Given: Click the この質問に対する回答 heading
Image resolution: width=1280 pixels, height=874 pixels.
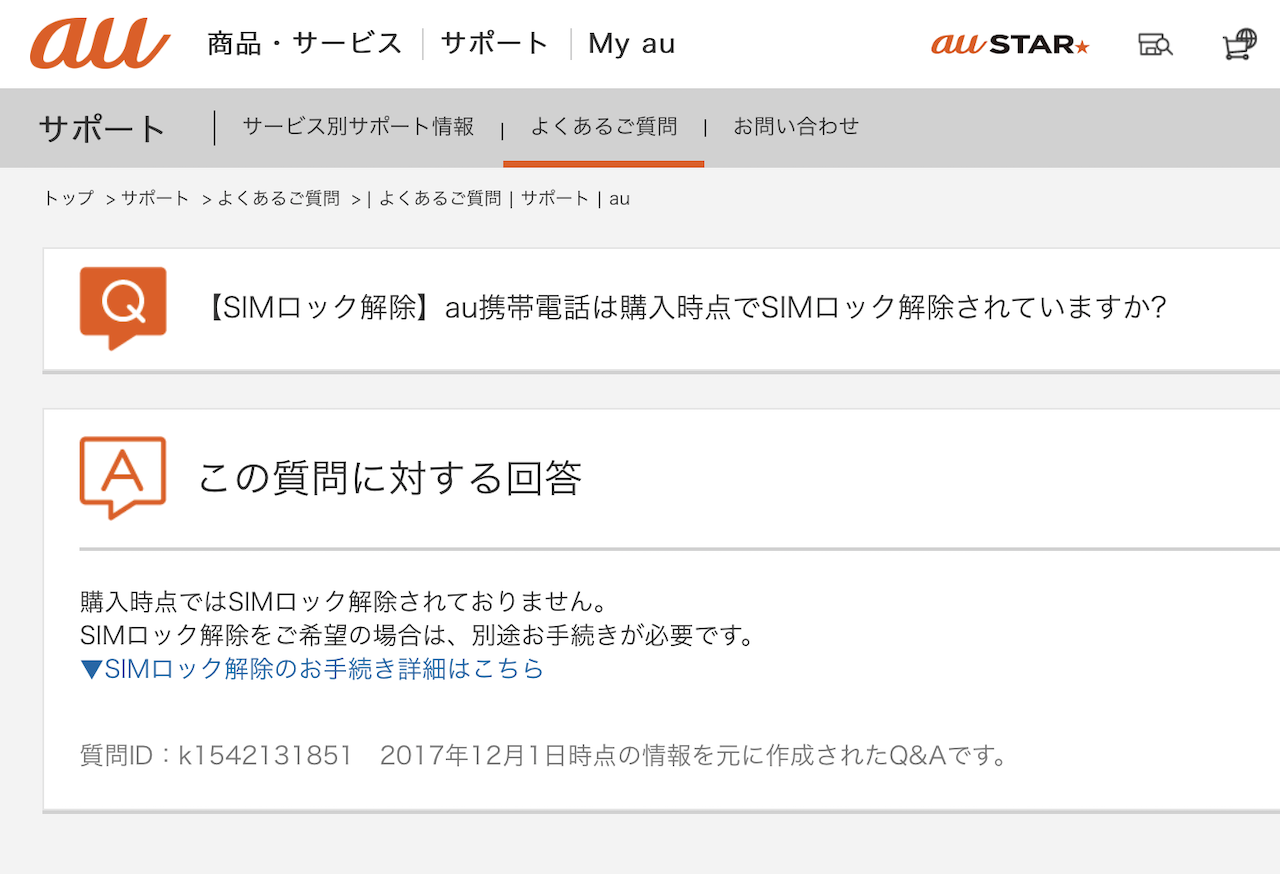Looking at the screenshot, I should pos(390,478).
